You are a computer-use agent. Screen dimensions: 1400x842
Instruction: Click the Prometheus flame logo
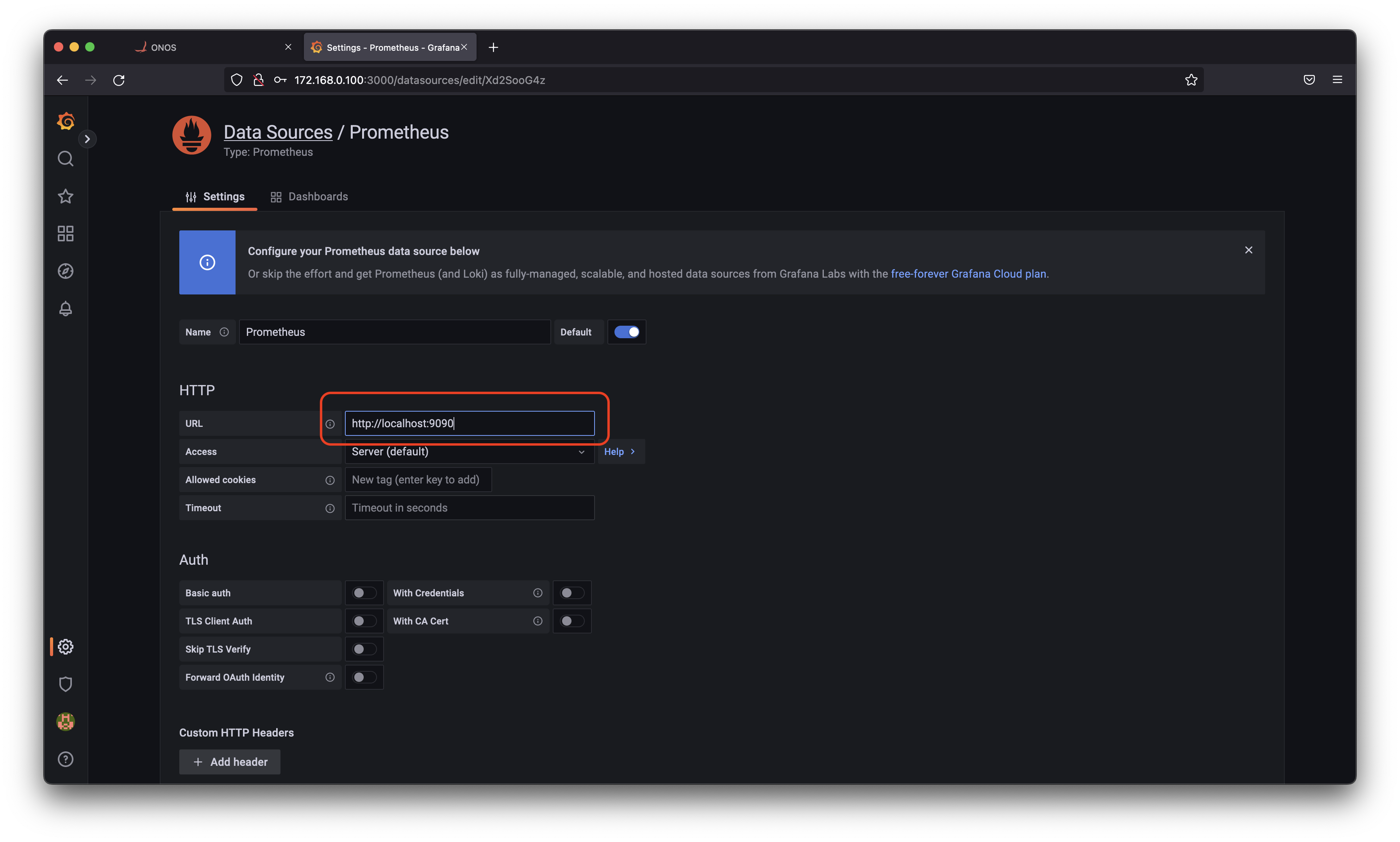click(192, 135)
